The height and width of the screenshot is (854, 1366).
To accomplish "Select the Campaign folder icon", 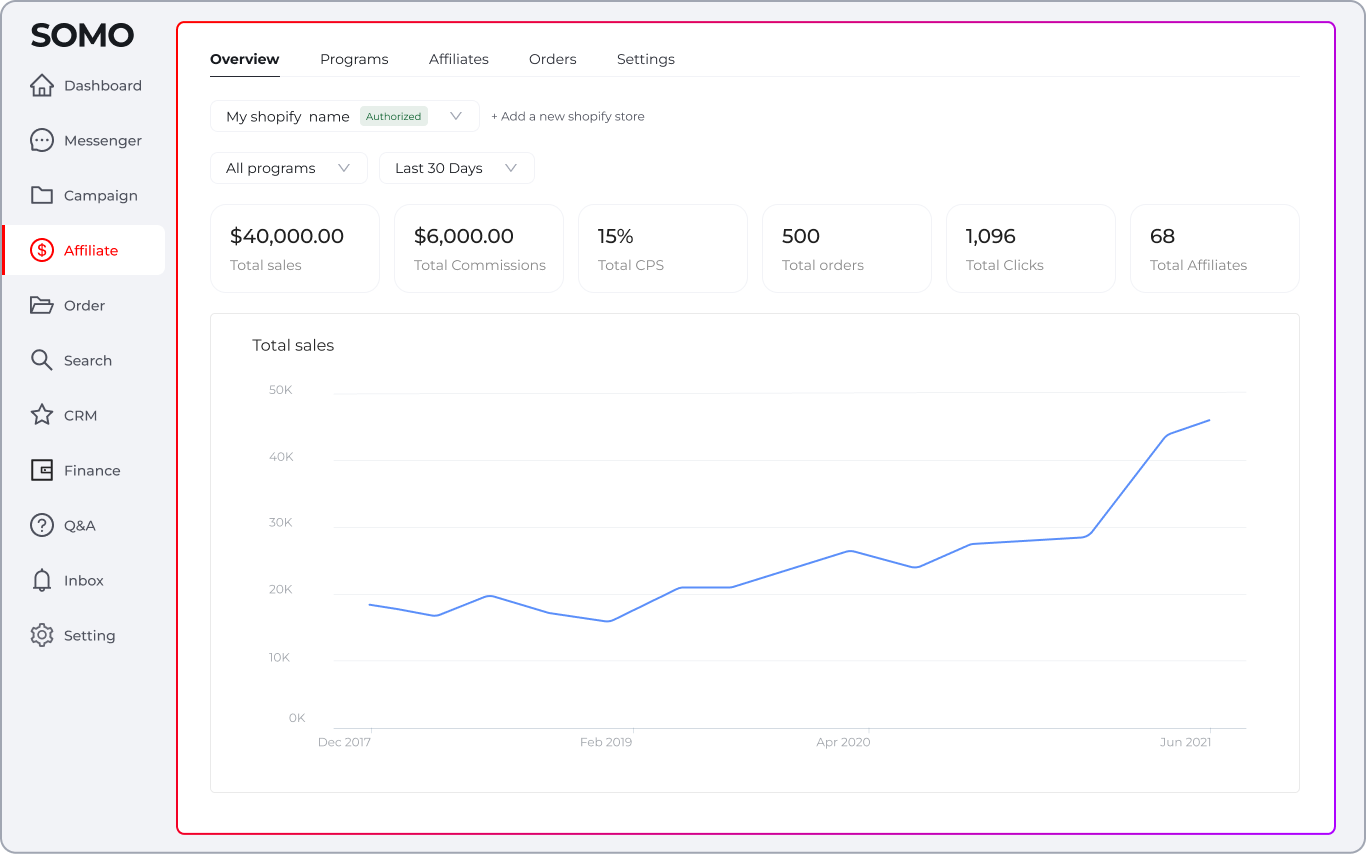I will pos(42,196).
